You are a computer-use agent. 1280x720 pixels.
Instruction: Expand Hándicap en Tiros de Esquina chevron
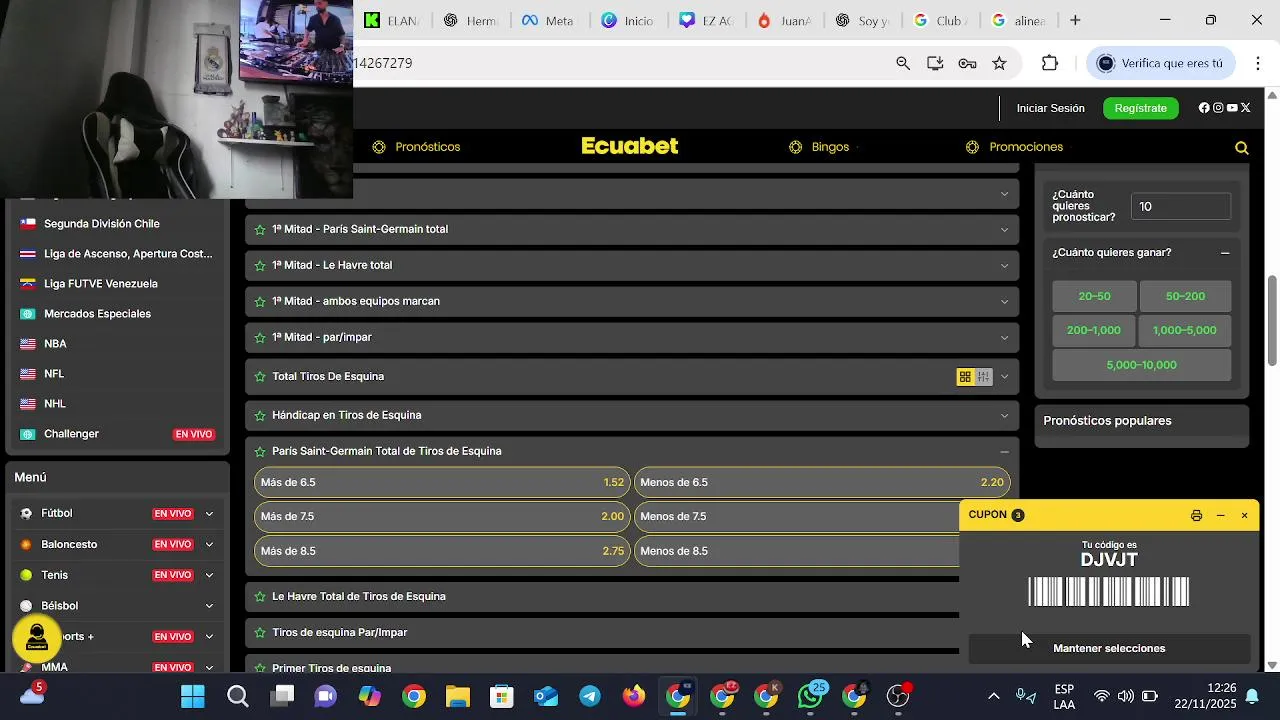(1004, 416)
